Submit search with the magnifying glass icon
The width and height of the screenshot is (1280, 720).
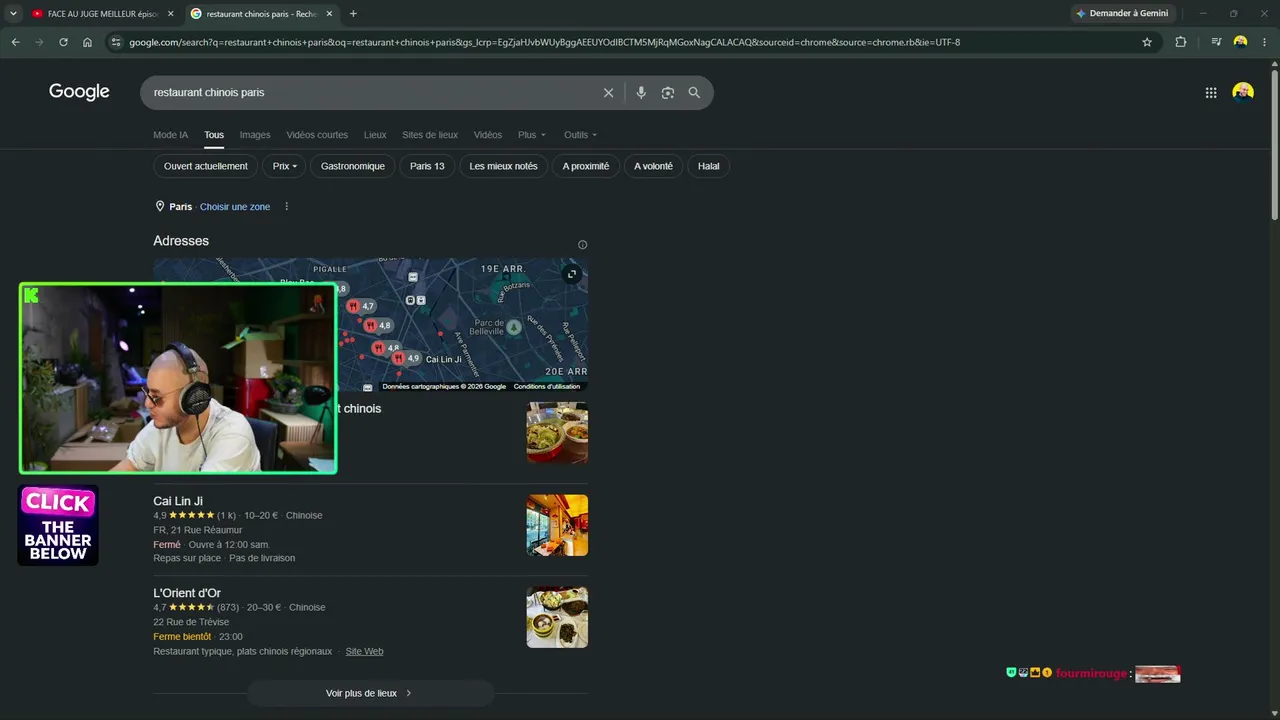pos(694,93)
